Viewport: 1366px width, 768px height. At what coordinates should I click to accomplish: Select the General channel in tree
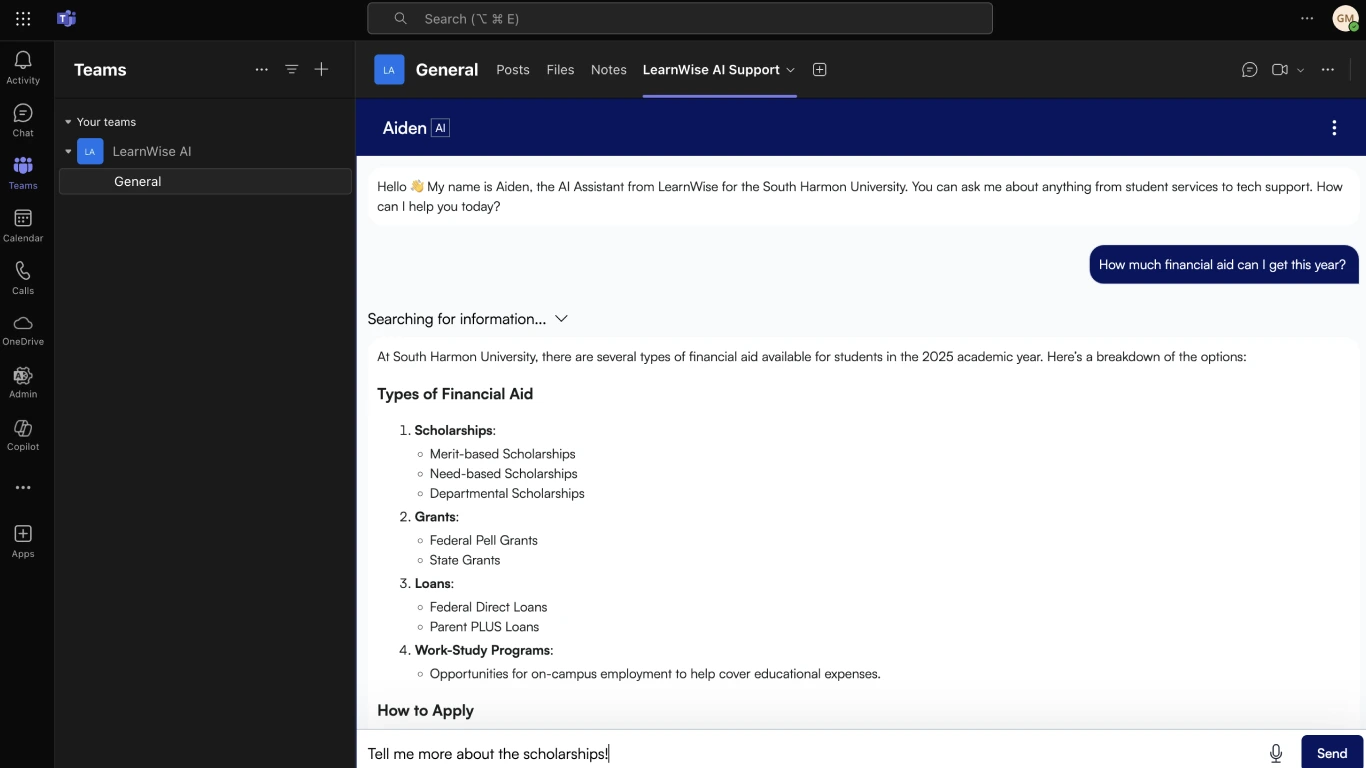205,182
